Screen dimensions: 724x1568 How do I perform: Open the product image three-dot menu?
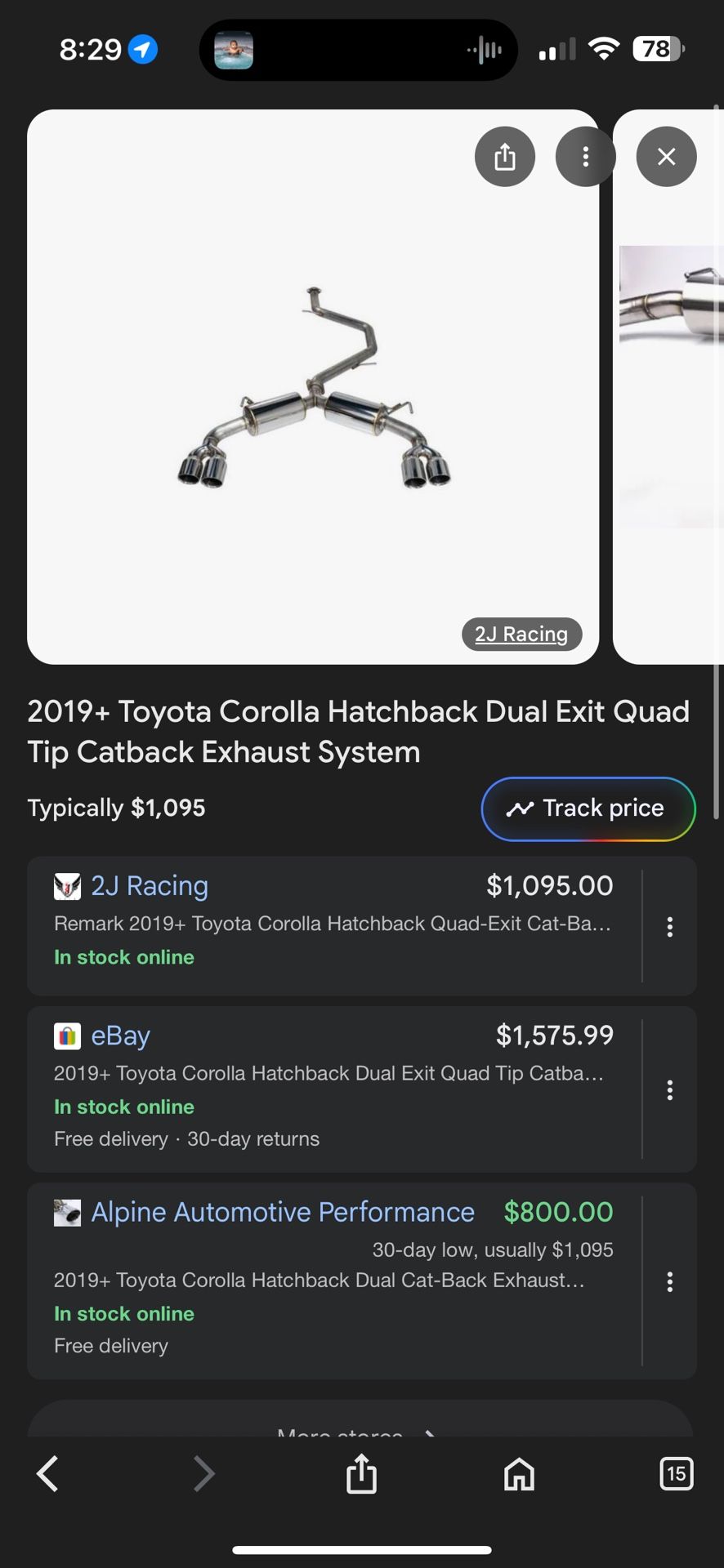pos(585,157)
